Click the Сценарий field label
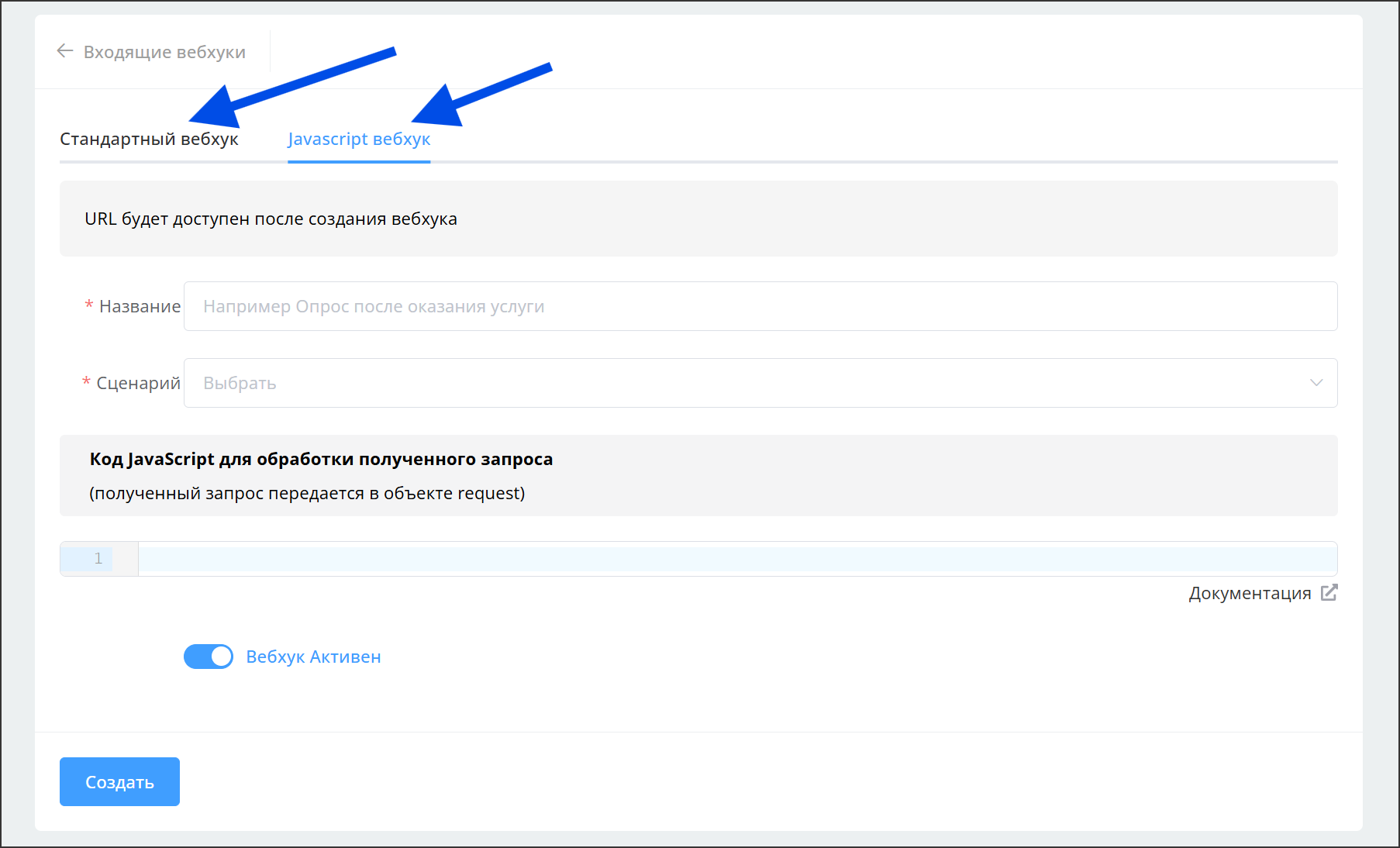The height and width of the screenshot is (848, 1400). (x=138, y=383)
